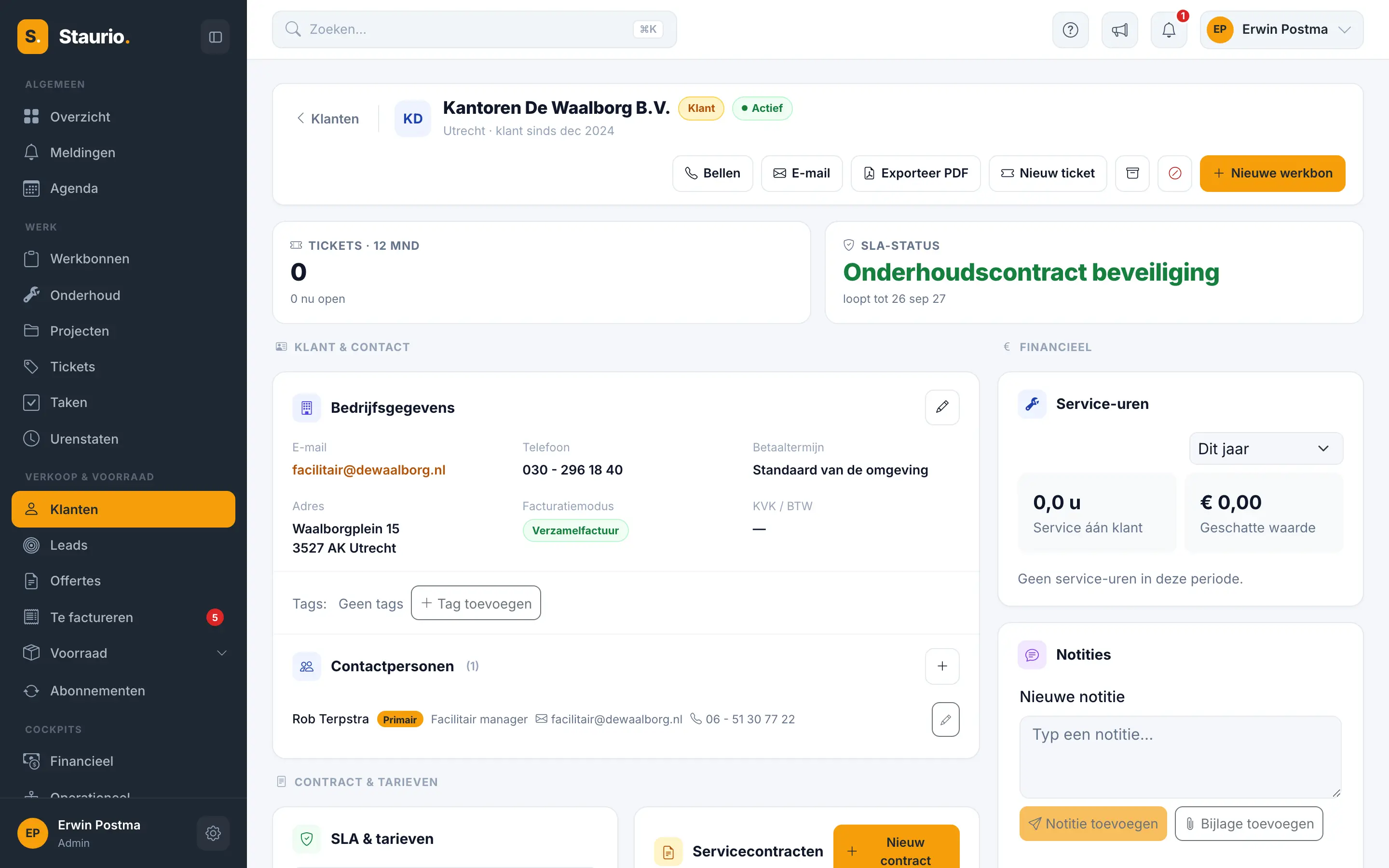Open the help question mark icon
The width and height of the screenshot is (1389, 868).
coord(1070,30)
